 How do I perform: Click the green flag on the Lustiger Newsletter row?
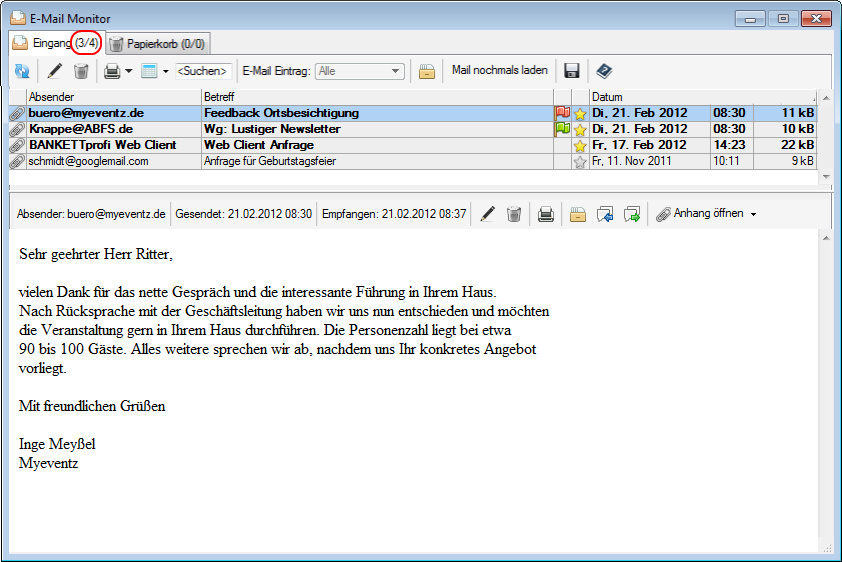[x=562, y=129]
